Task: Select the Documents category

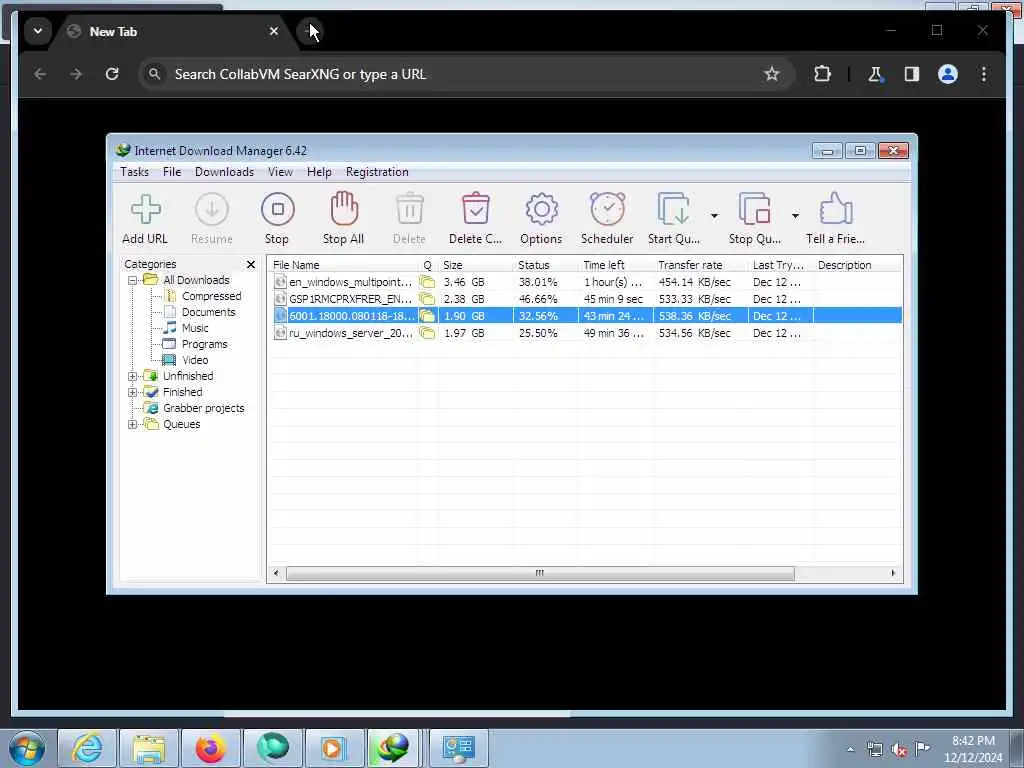Action: coord(208,312)
